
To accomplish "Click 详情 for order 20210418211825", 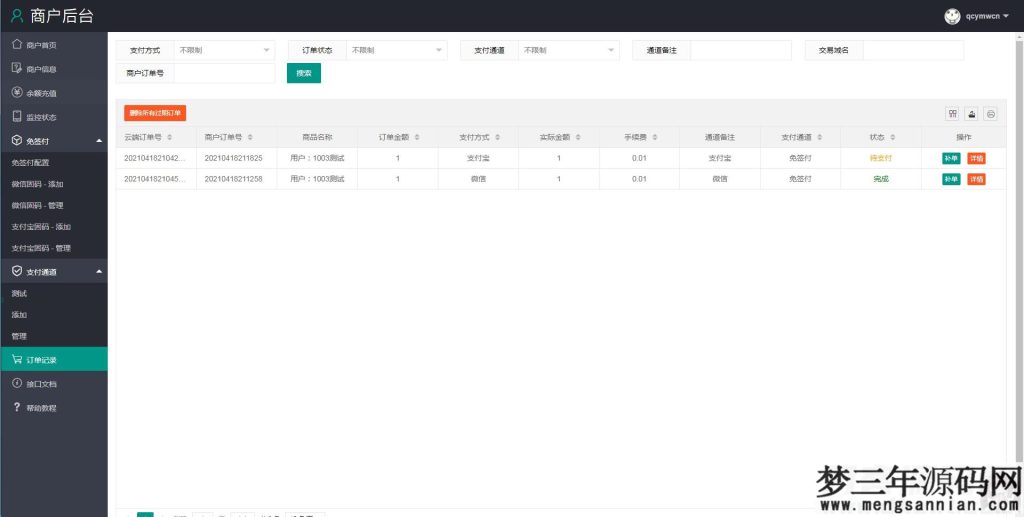I will (x=976, y=158).
